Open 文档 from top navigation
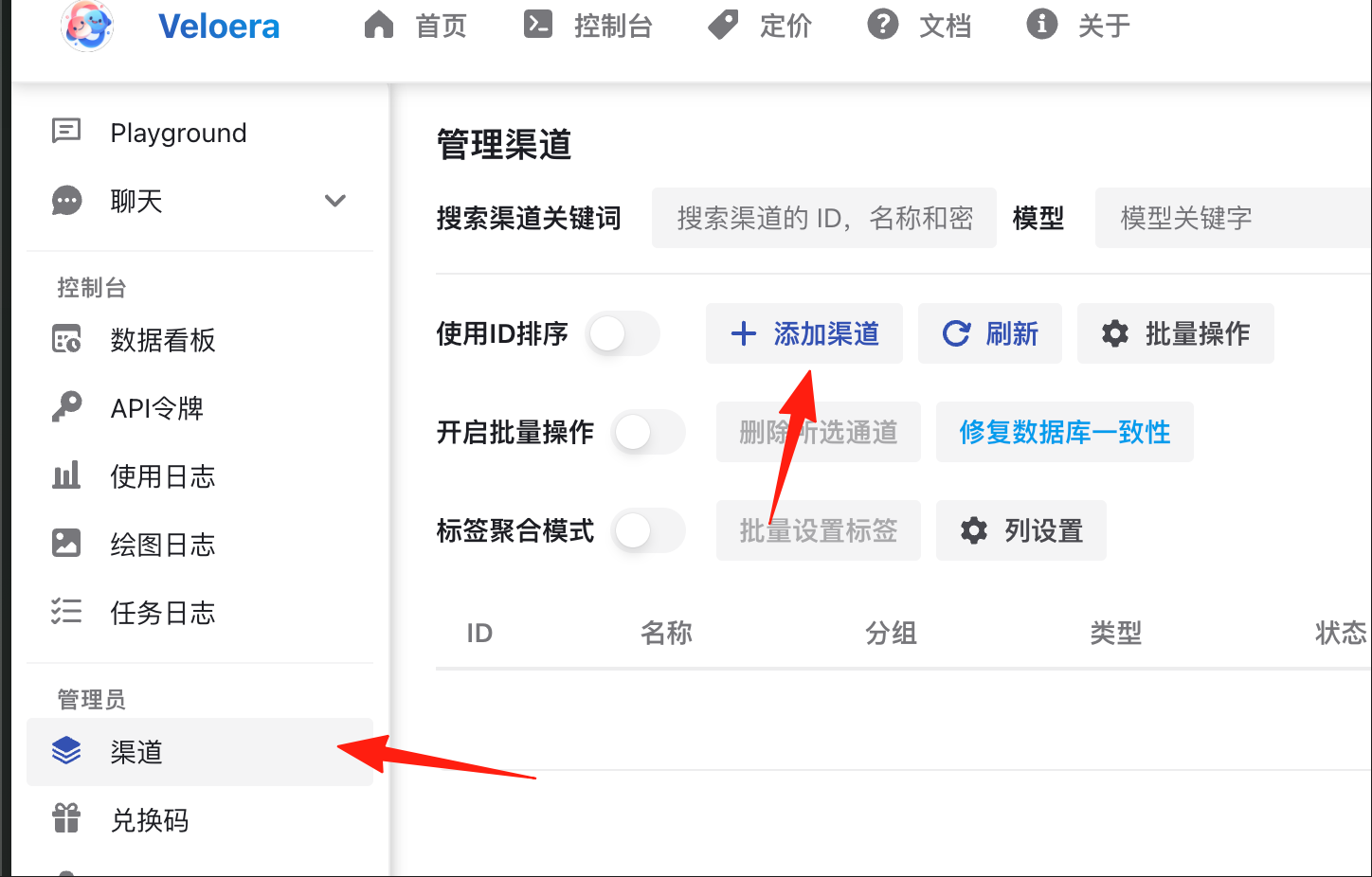The image size is (1372, 877). coord(946,26)
